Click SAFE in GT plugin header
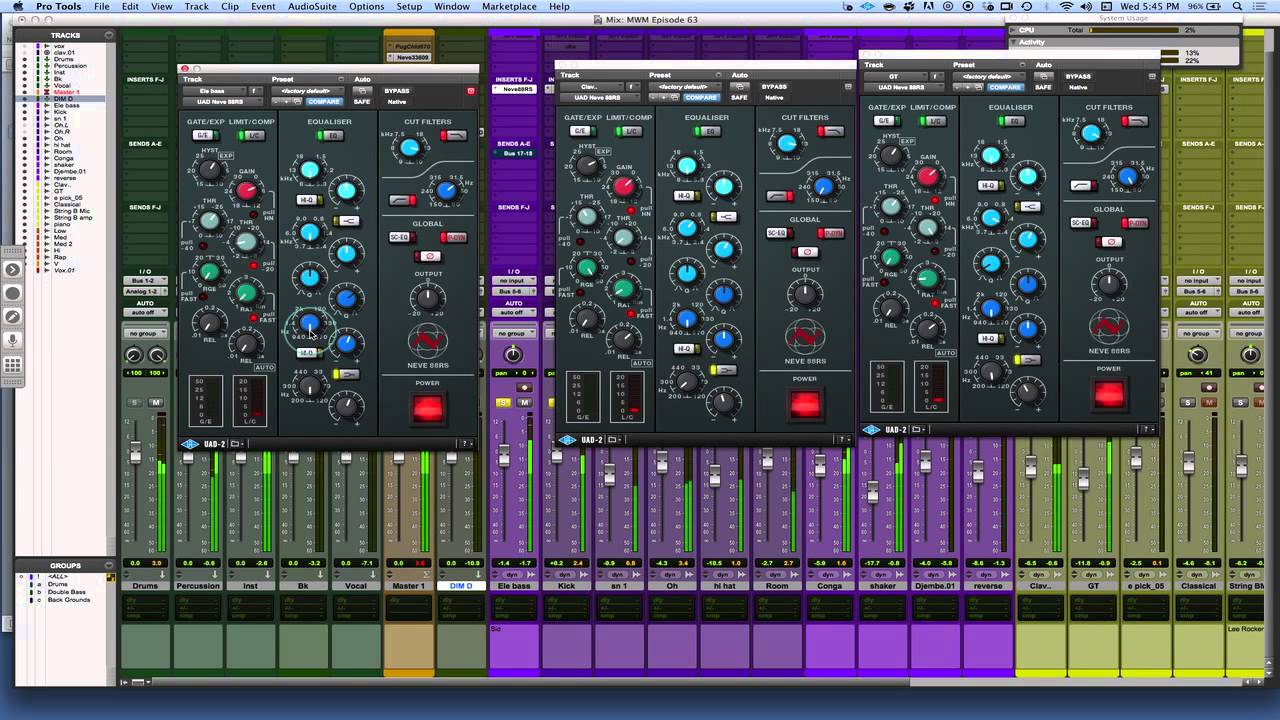 pyautogui.click(x=1044, y=87)
